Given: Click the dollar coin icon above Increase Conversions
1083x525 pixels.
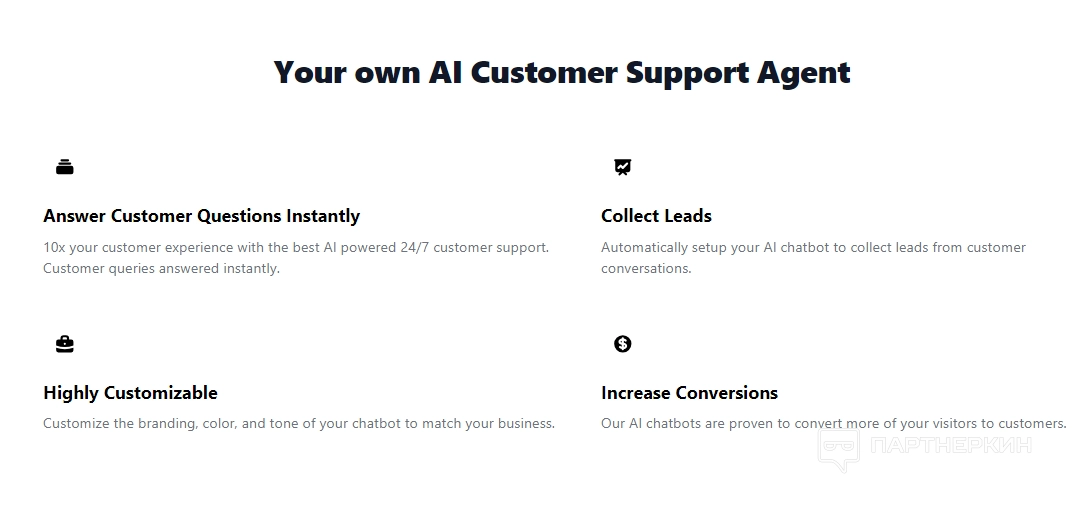Looking at the screenshot, I should click(x=623, y=344).
